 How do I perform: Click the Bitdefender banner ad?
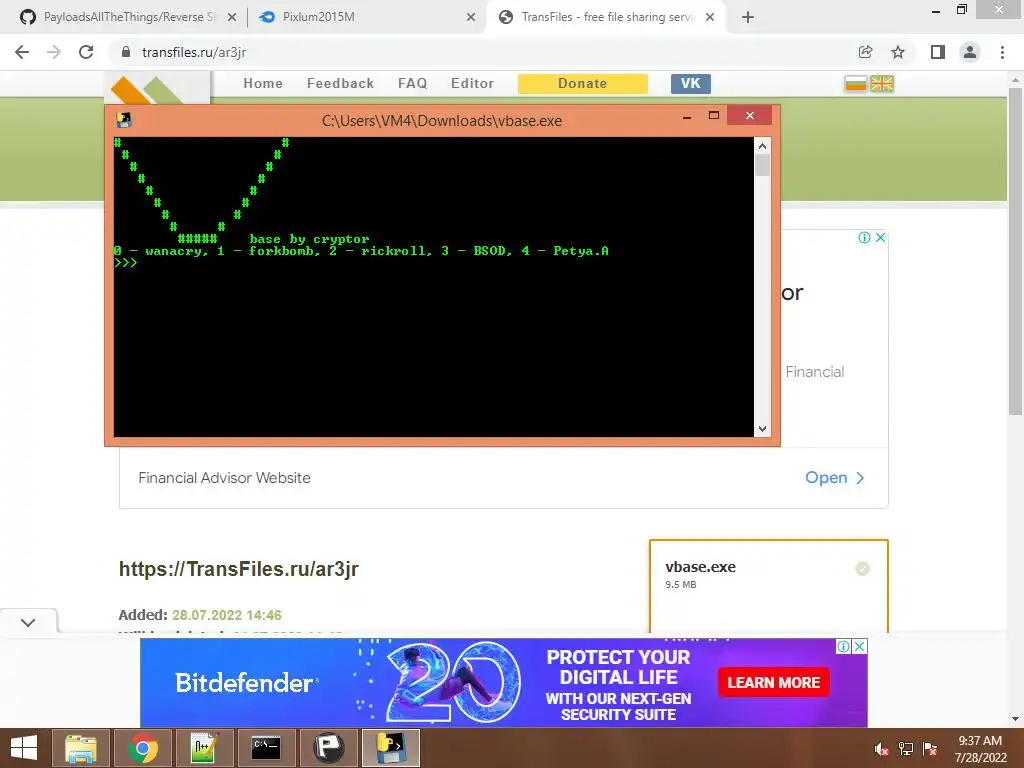(x=504, y=682)
